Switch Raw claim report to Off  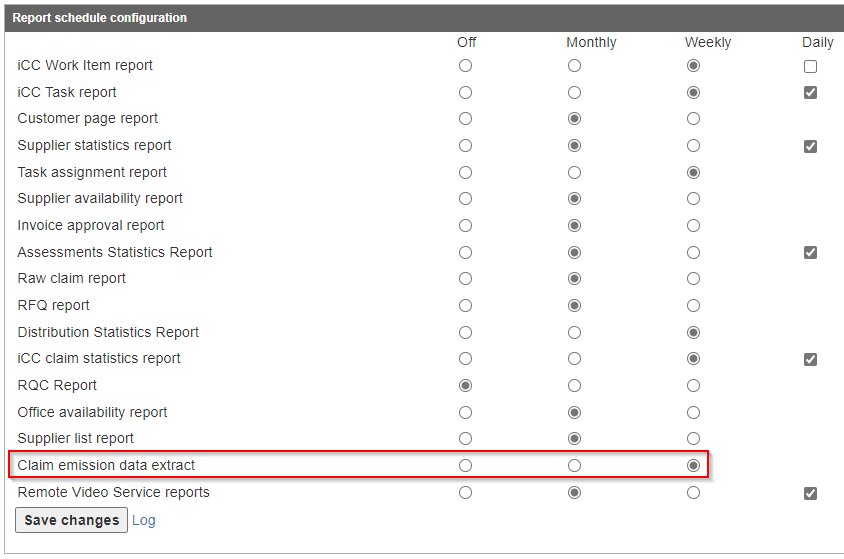[465, 279]
